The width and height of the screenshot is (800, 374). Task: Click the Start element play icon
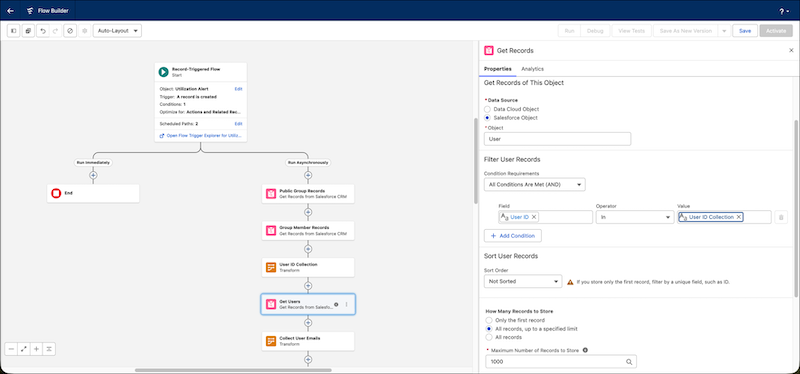pyautogui.click(x=164, y=72)
